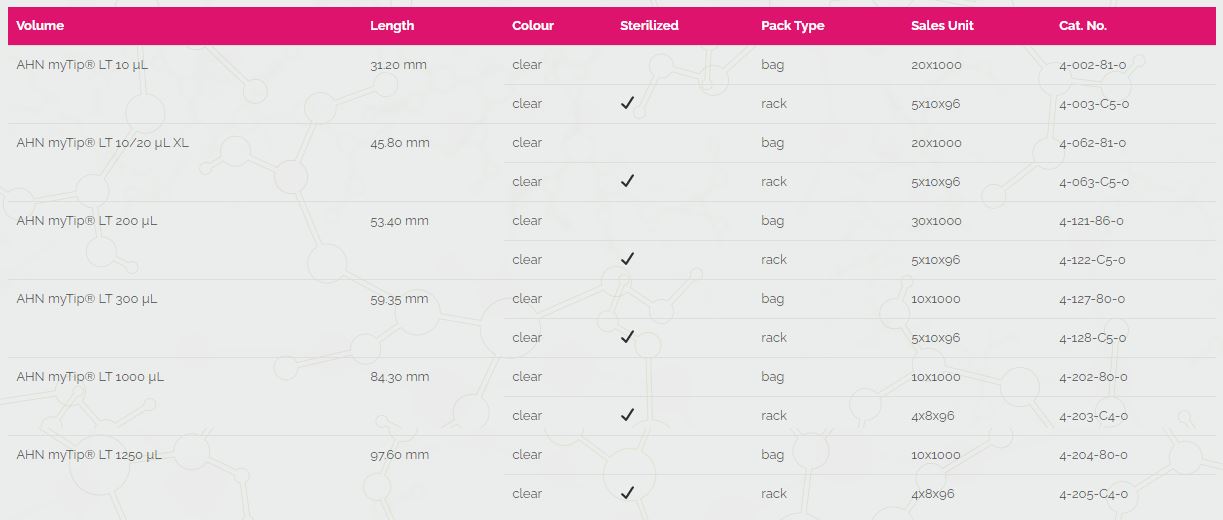
Task: Click AHN myTip LT 1250 µL product name
Action: 89,454
